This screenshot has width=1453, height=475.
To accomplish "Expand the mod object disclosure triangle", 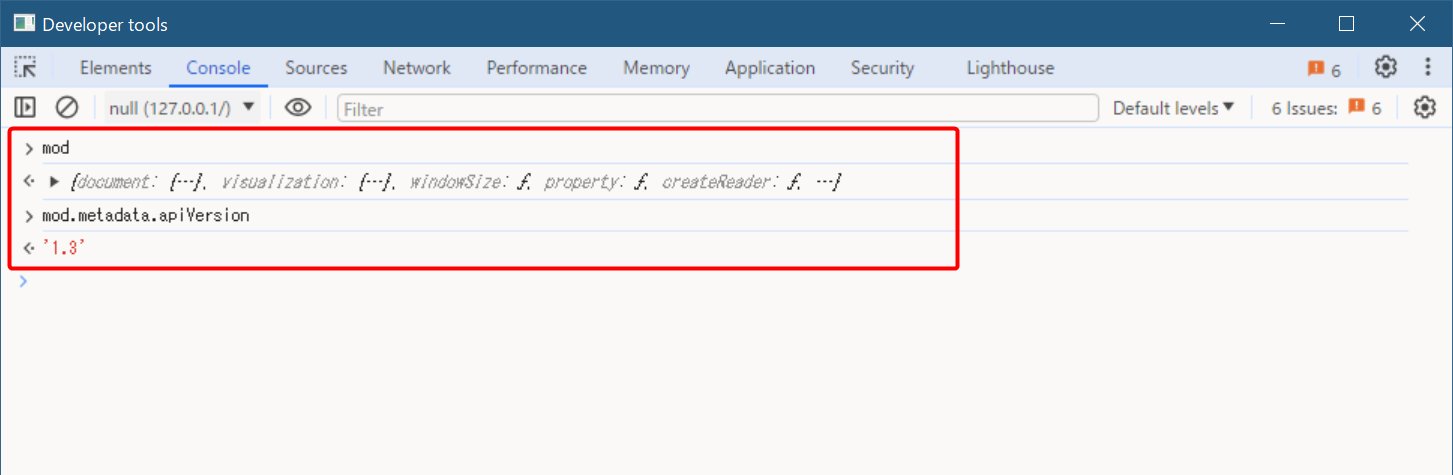I will point(55,182).
